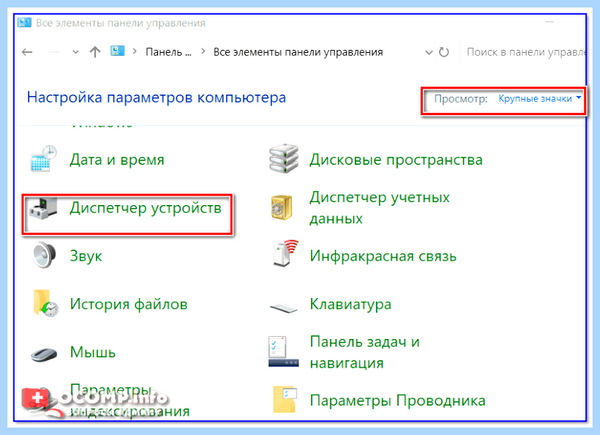The image size is (600, 435).
Task: Open the Mouse icon
Action: pyautogui.click(x=44, y=354)
